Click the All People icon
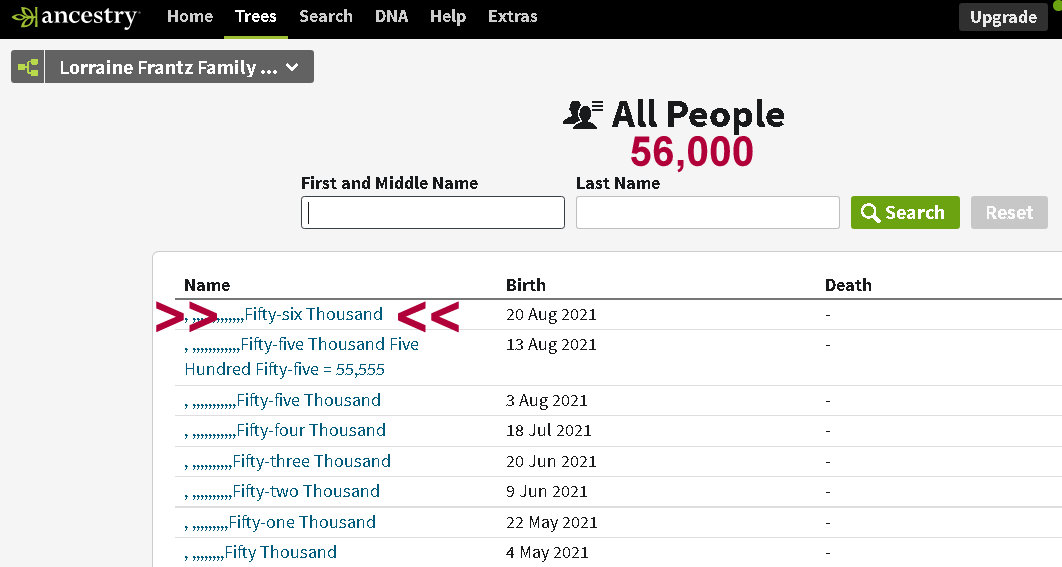The height and width of the screenshot is (567, 1062). tap(584, 115)
